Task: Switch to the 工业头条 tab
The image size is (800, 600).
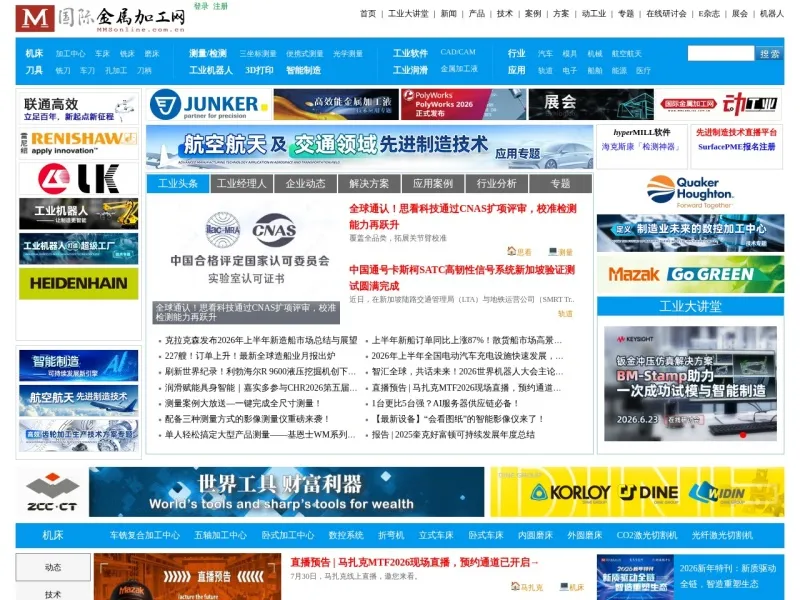Action: (178, 184)
